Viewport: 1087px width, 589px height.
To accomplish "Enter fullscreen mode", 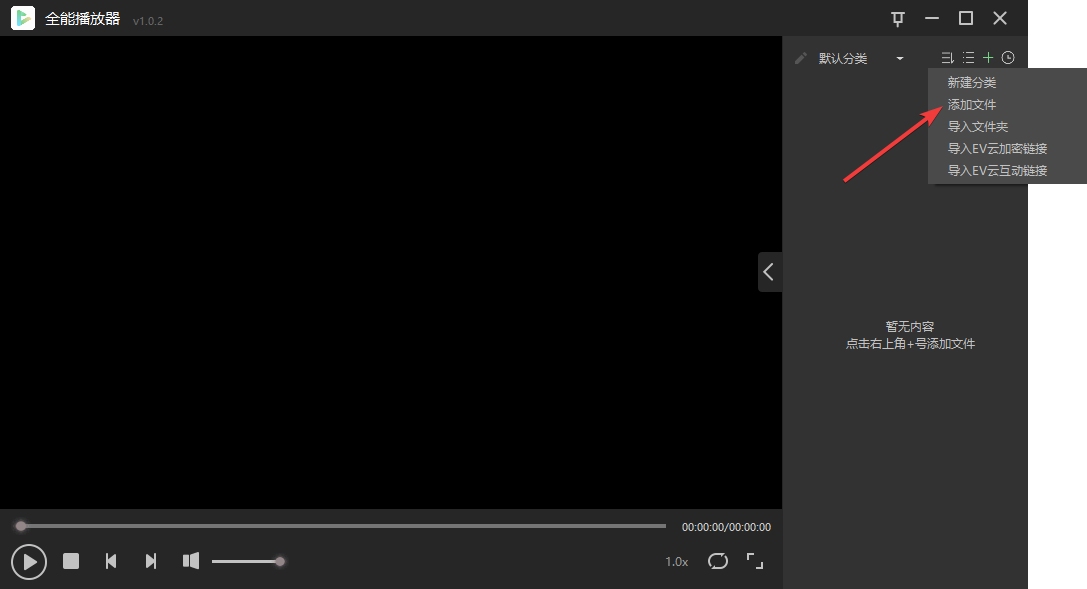I will pyautogui.click(x=755, y=561).
